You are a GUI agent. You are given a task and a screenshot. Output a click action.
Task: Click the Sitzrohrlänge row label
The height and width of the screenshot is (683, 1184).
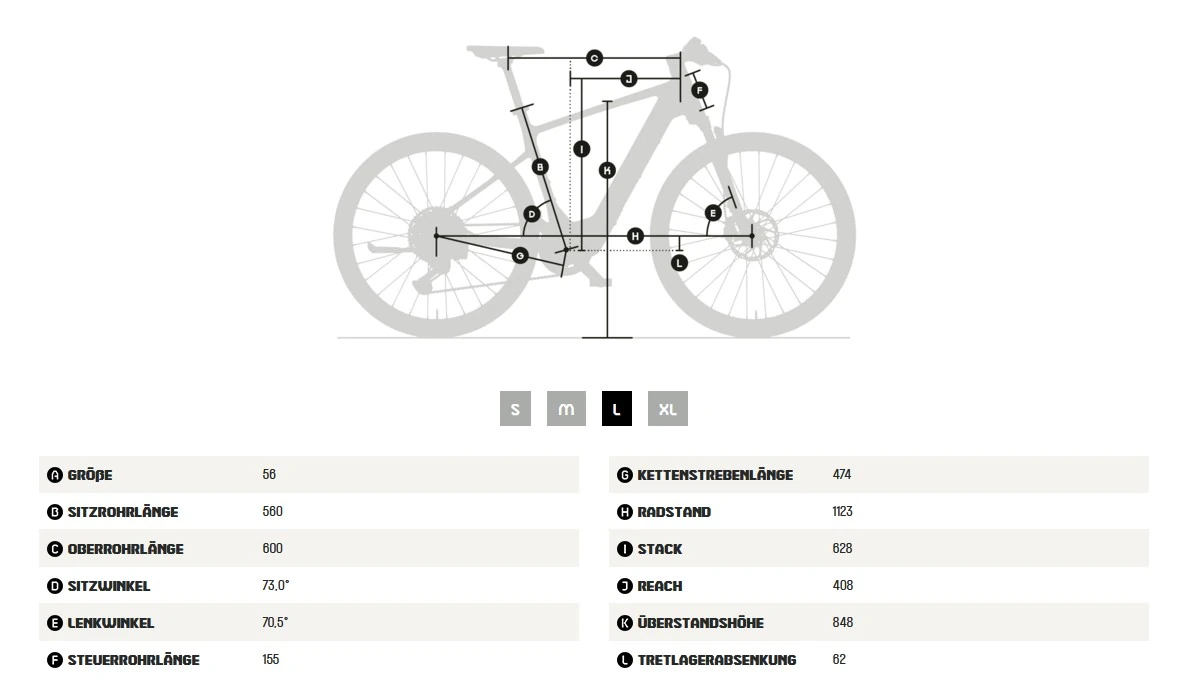point(123,512)
